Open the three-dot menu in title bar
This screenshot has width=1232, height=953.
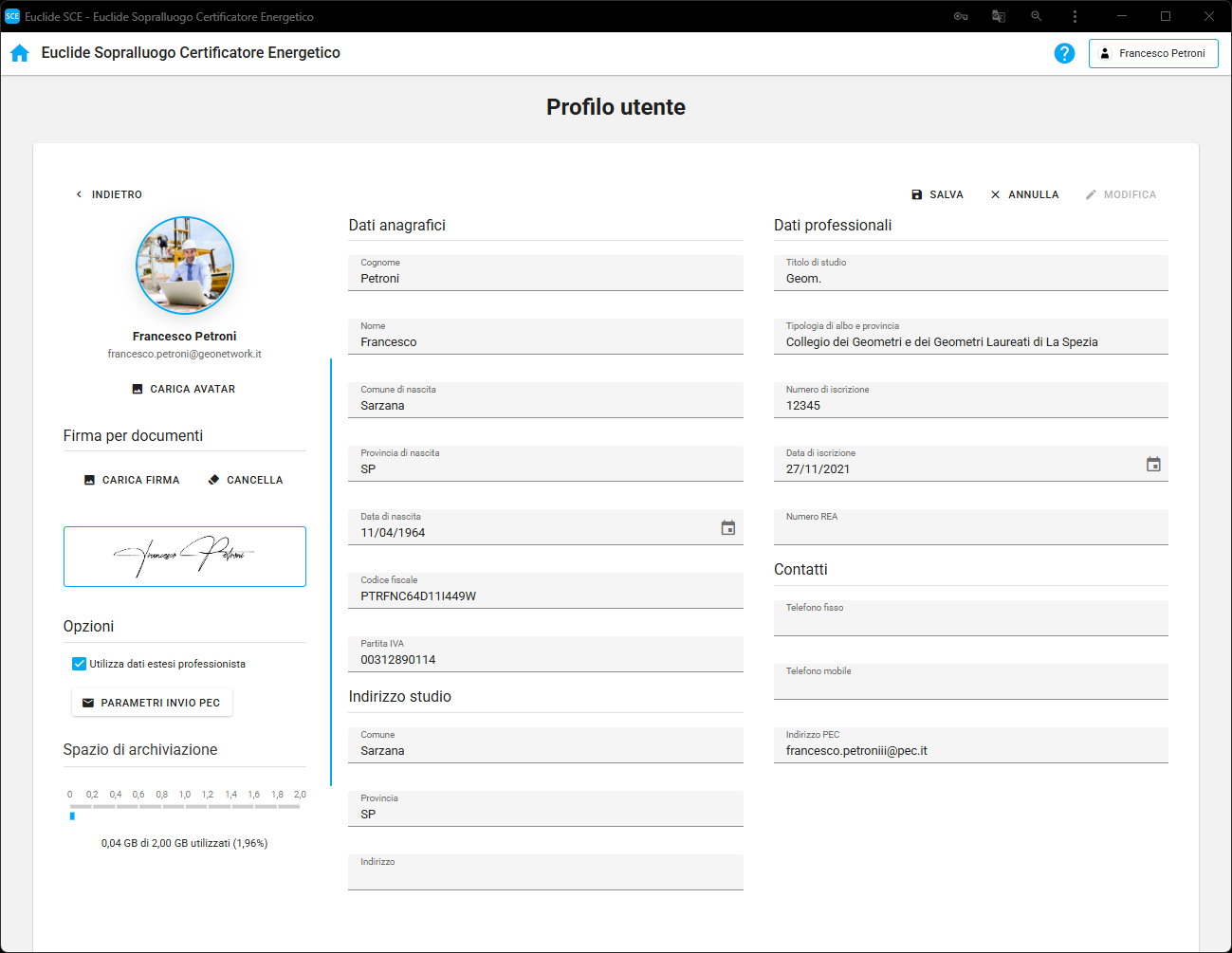pos(1074,16)
